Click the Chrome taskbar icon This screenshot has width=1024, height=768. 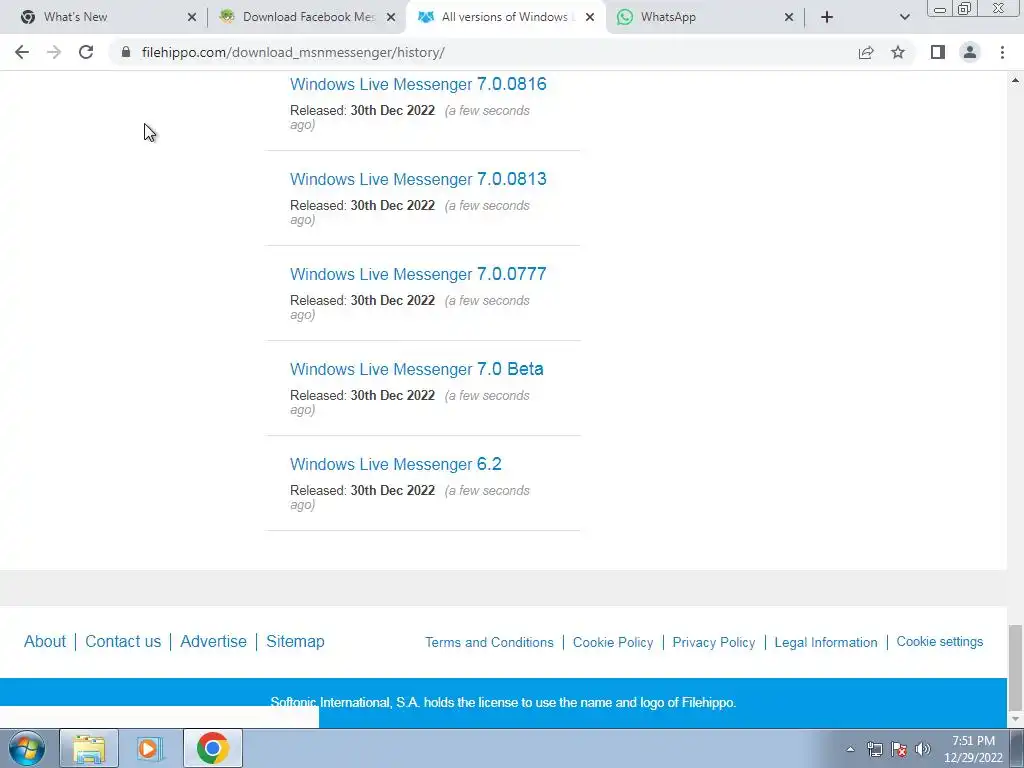212,748
